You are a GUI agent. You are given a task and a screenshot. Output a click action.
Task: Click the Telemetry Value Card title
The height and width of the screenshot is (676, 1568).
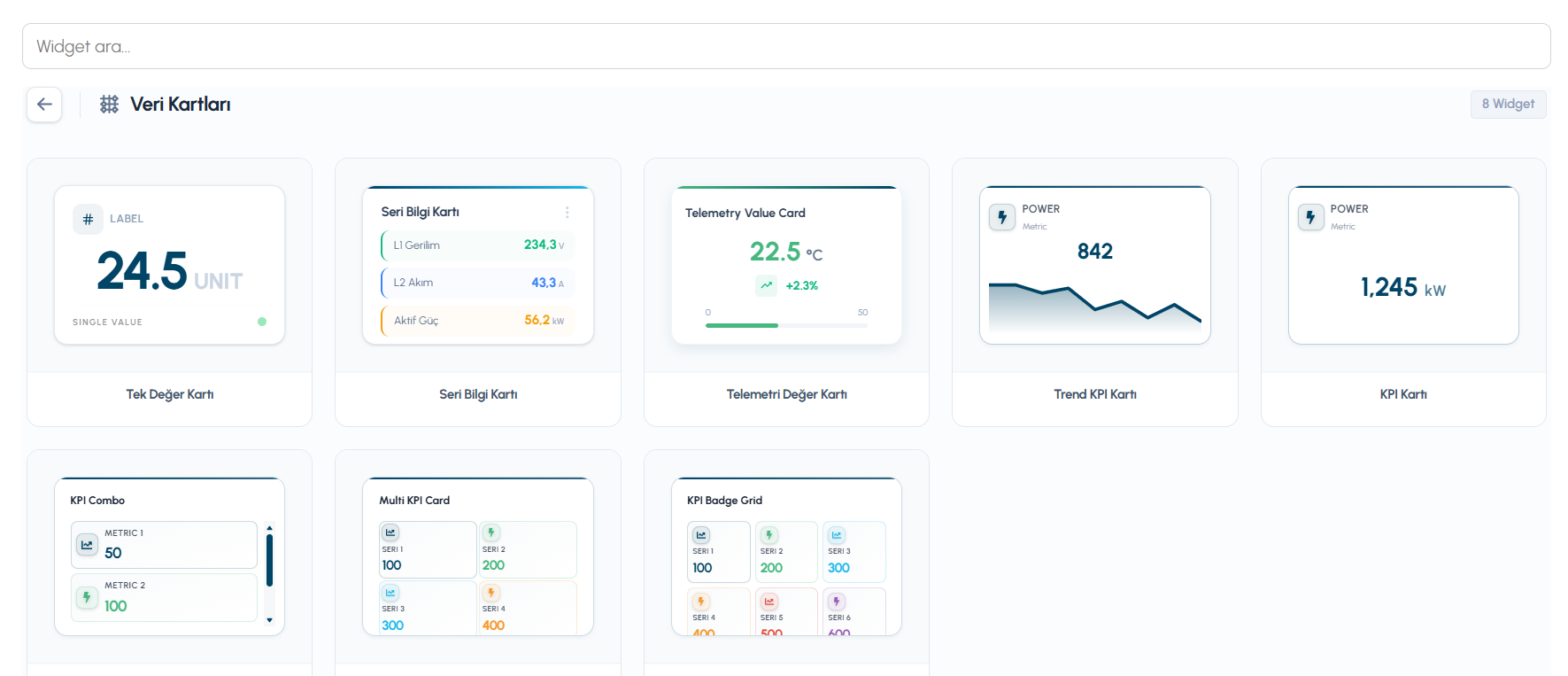tap(745, 213)
